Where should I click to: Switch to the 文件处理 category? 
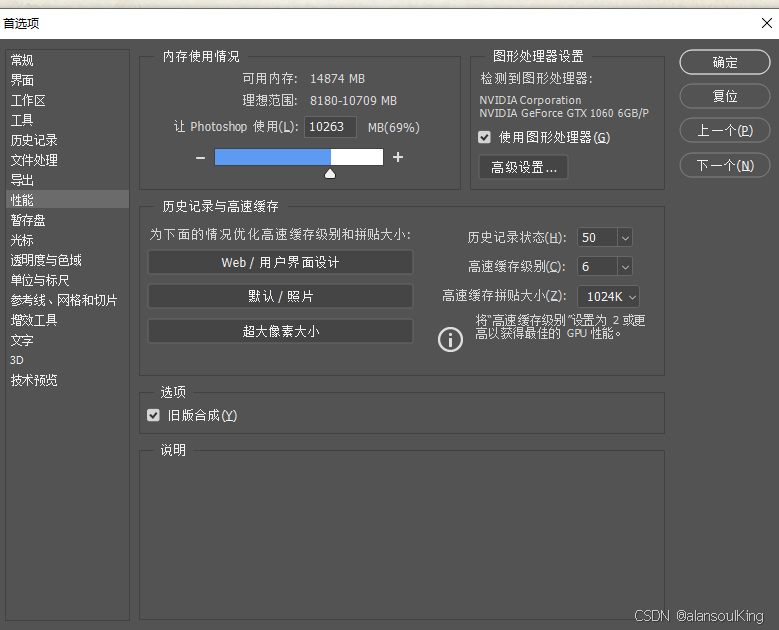coord(67,160)
